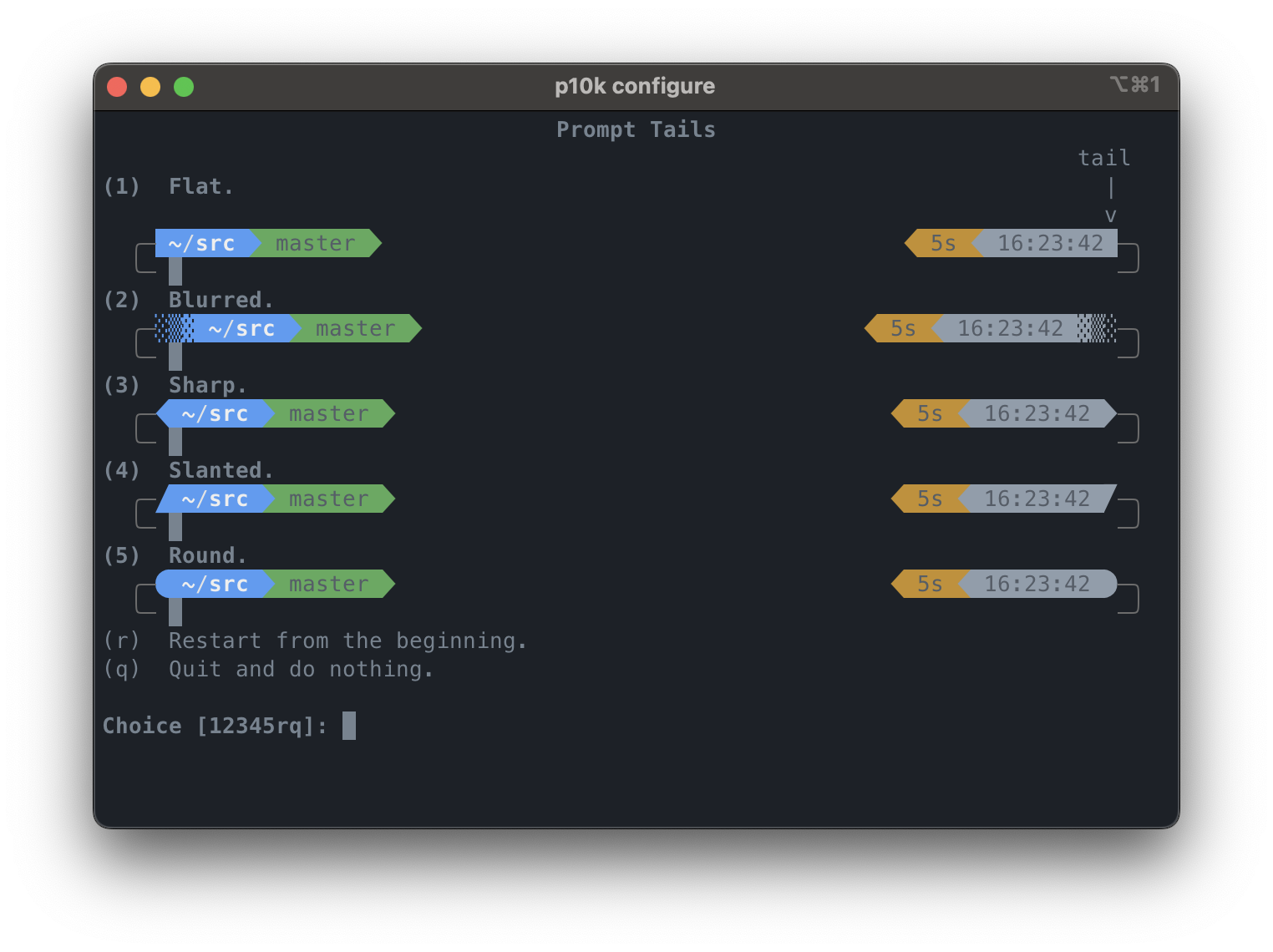Select the '(2) Blurred.' option text
The width and height of the screenshot is (1273, 952).
tap(188, 300)
